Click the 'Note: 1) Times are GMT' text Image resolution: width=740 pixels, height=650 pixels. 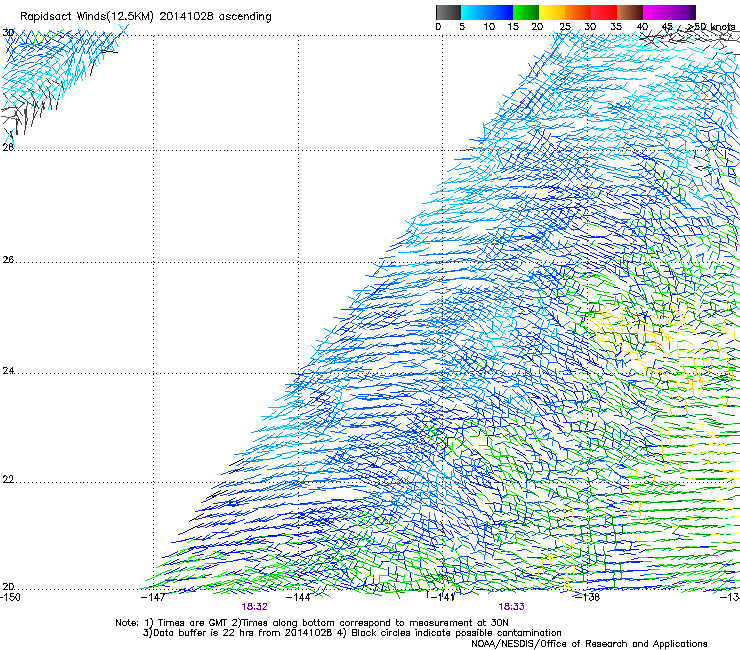pyautogui.click(x=173, y=623)
